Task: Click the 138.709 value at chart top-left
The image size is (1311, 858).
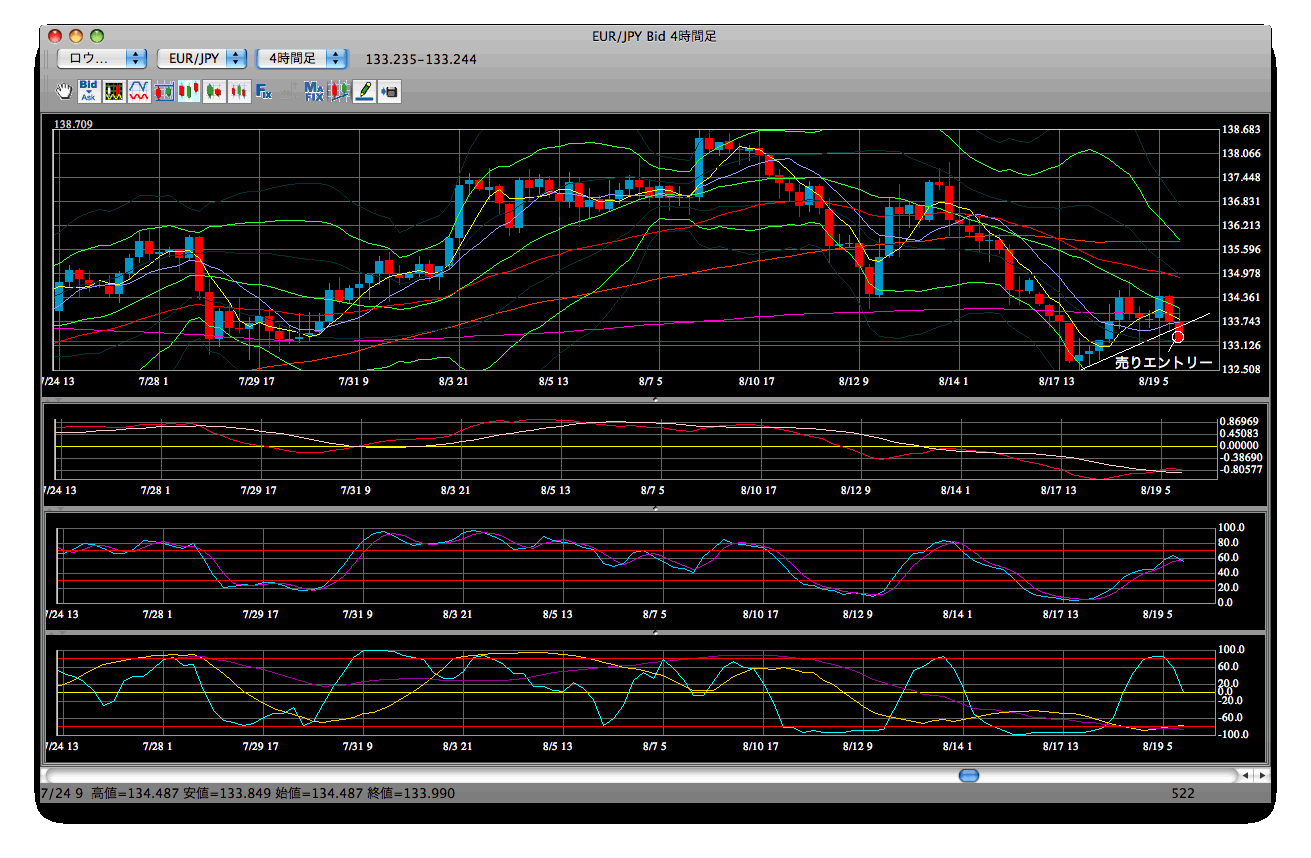Action: (x=75, y=125)
